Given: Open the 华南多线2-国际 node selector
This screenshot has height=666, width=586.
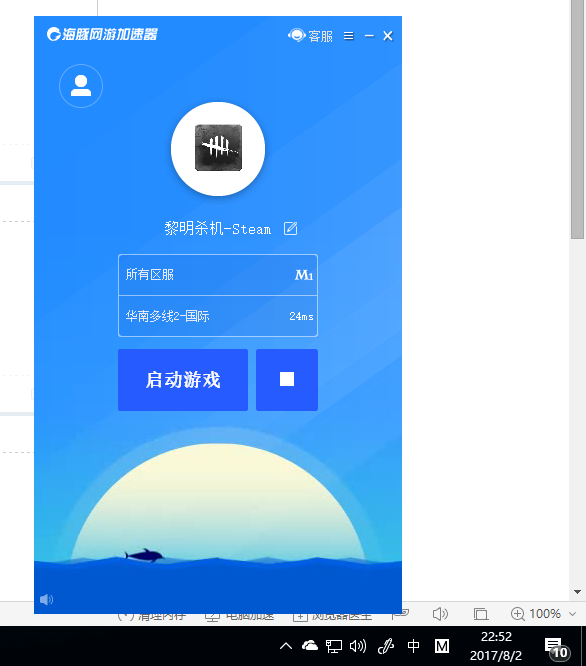Looking at the screenshot, I should tap(218, 316).
